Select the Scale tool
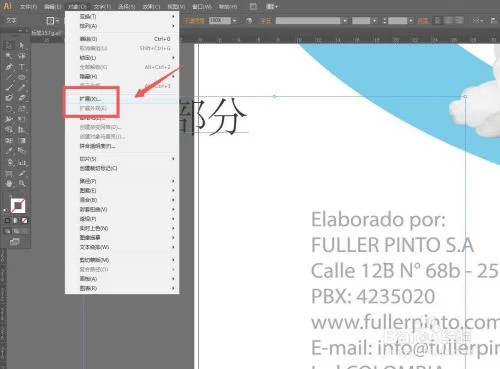 pyautogui.click(x=22, y=109)
